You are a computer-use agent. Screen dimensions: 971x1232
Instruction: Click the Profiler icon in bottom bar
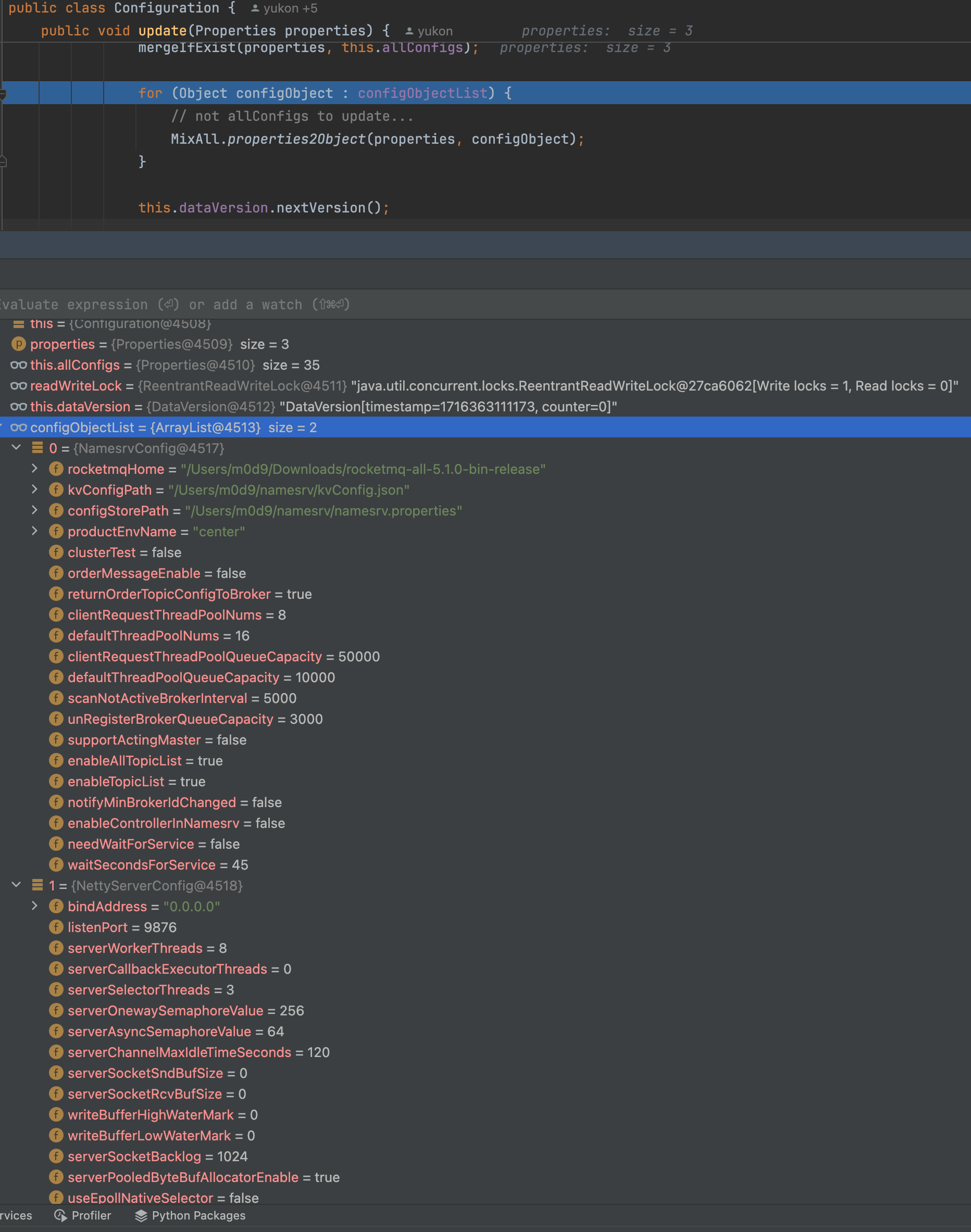(x=60, y=1215)
